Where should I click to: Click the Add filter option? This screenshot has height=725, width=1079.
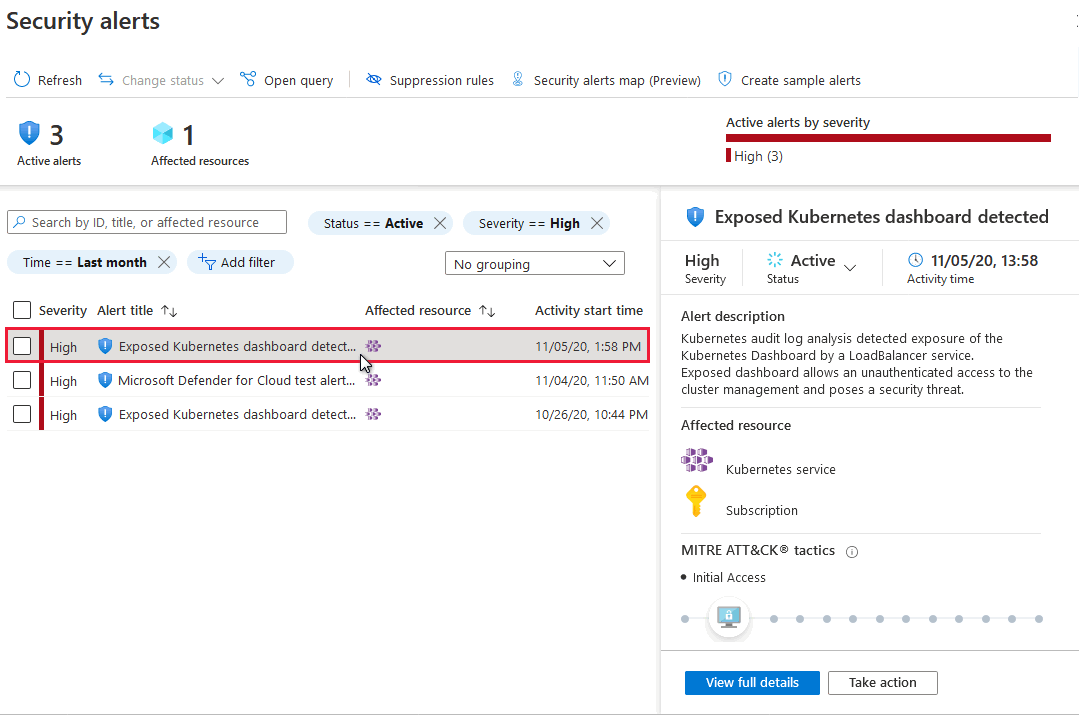tap(240, 261)
